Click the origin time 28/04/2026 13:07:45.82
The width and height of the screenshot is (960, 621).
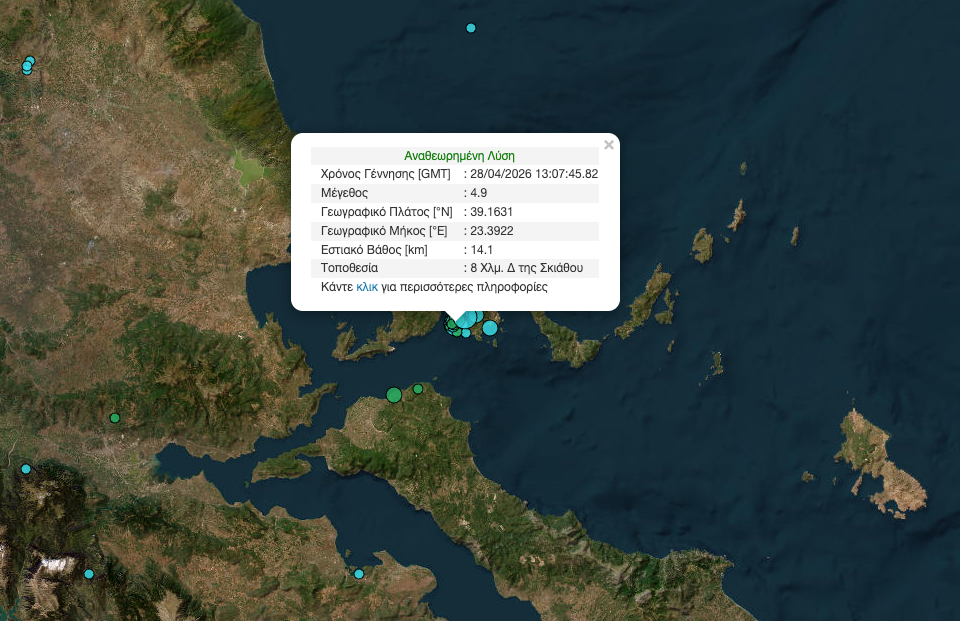tap(534, 174)
